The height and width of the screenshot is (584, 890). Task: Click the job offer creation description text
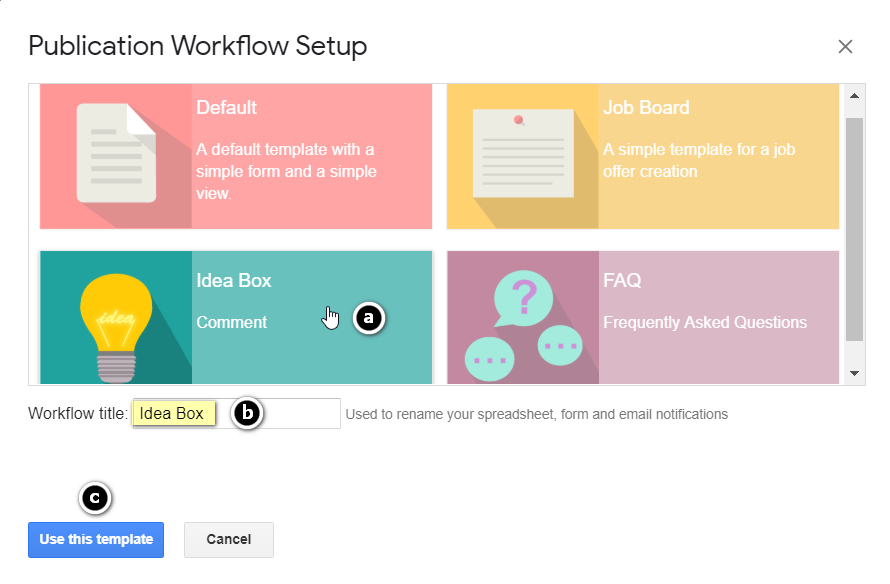point(698,160)
